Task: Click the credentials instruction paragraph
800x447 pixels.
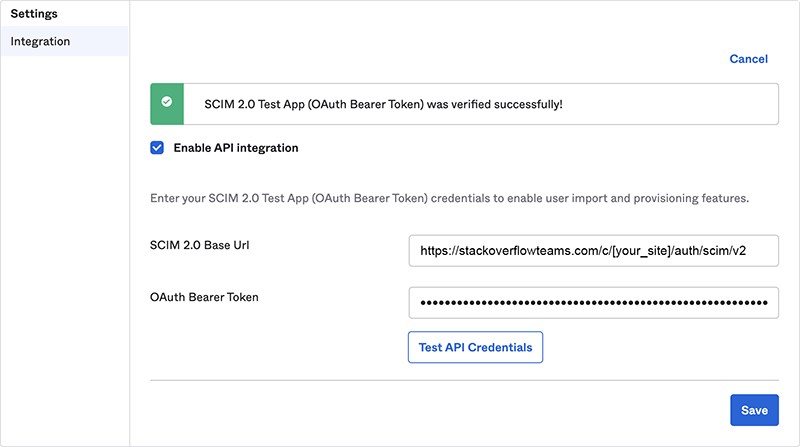Action: [448, 199]
